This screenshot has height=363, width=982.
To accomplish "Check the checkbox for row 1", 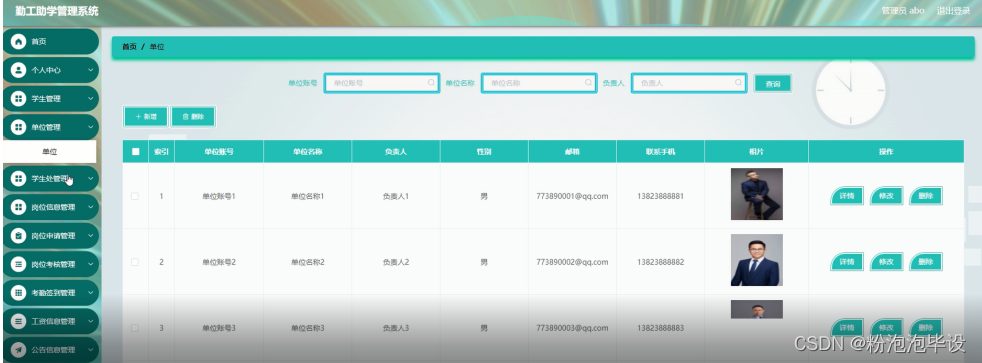I will tap(135, 196).
